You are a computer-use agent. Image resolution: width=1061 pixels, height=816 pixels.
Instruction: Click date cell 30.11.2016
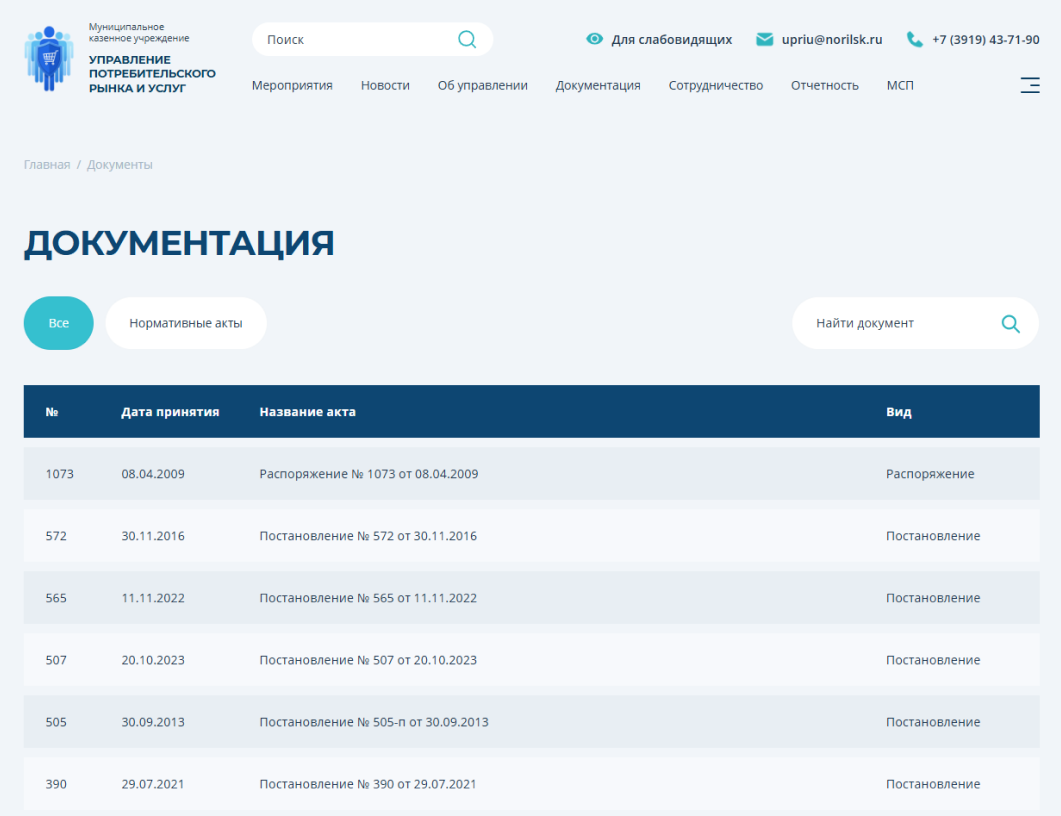point(153,536)
